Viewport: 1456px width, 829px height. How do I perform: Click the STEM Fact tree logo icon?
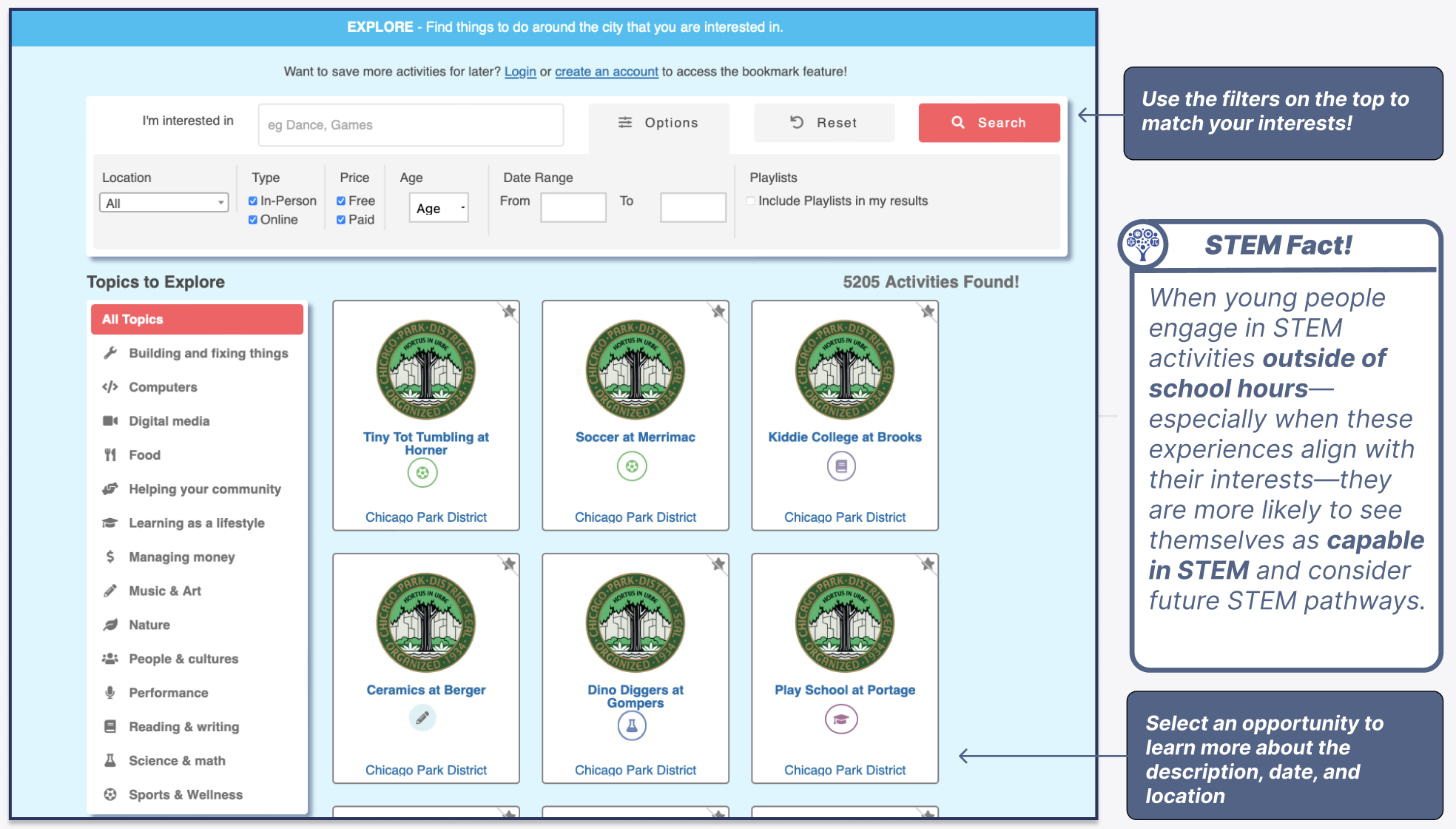click(1143, 244)
